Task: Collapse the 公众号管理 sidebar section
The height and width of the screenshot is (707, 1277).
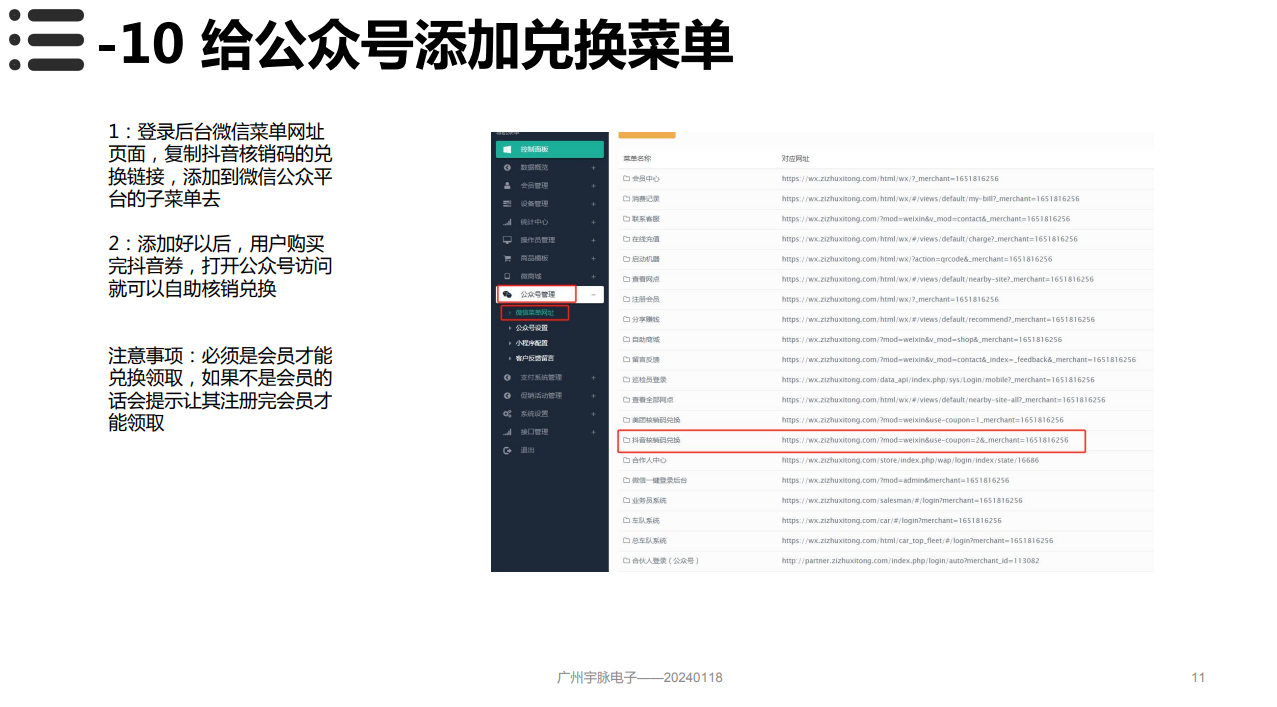Action: click(x=592, y=293)
